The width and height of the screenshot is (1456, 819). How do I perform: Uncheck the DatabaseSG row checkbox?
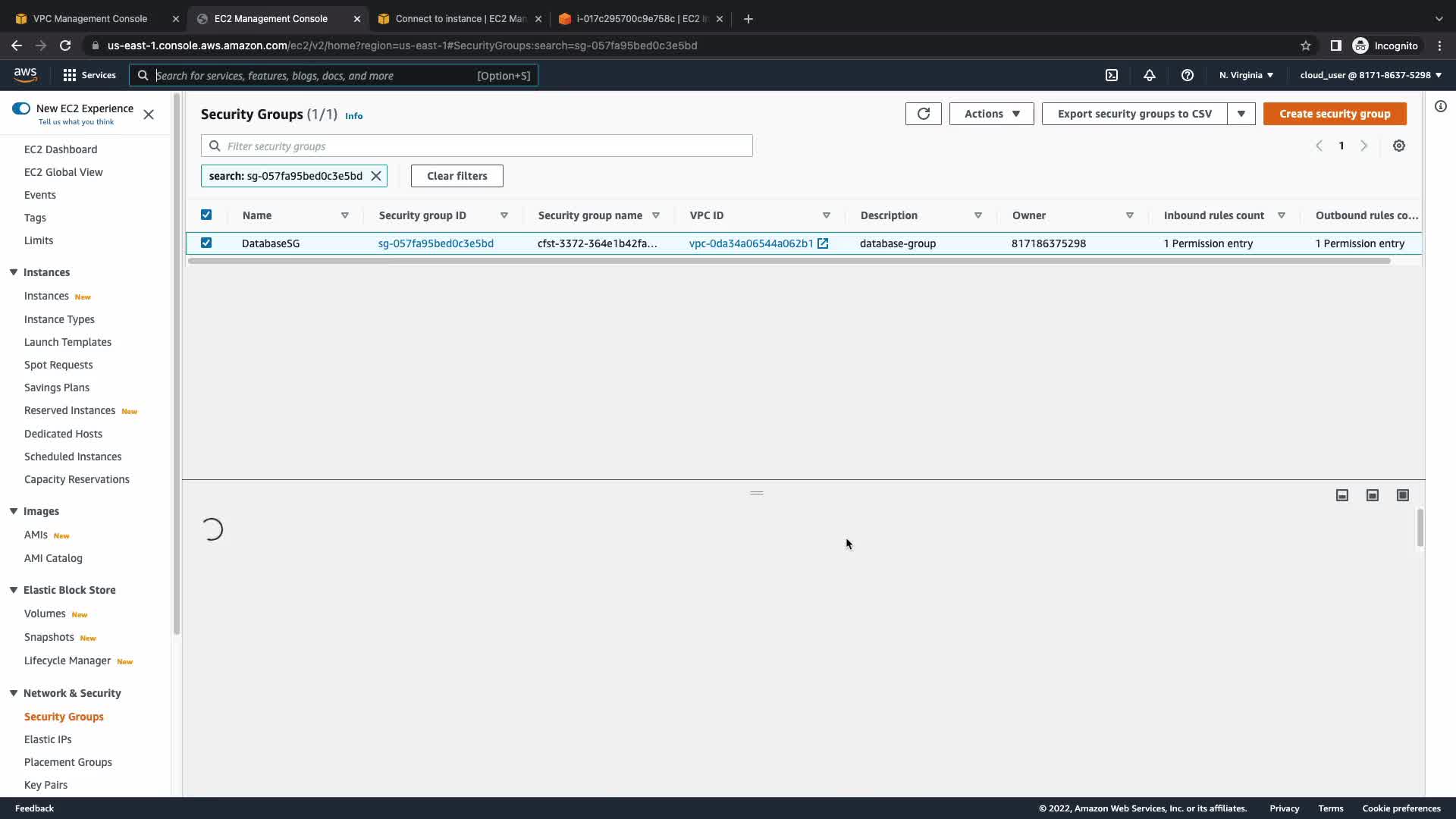coord(206,243)
